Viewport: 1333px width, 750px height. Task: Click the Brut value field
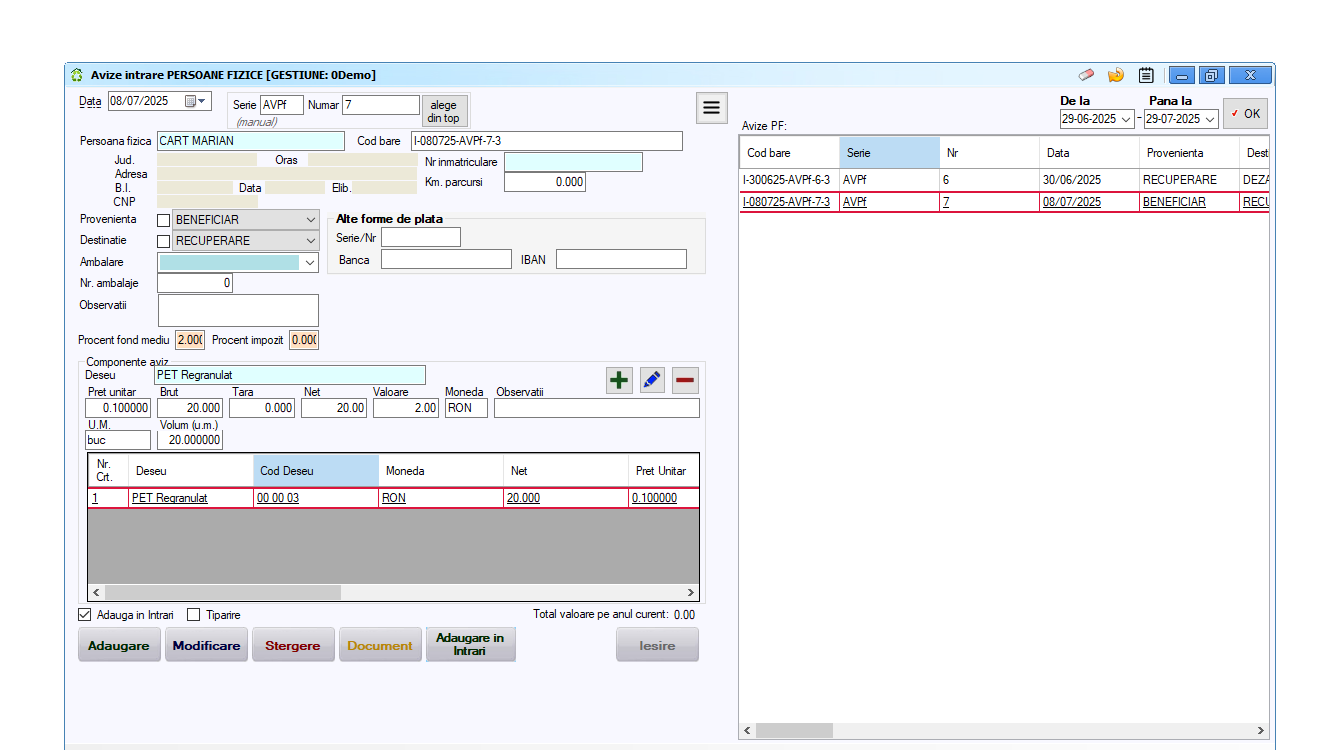click(190, 408)
